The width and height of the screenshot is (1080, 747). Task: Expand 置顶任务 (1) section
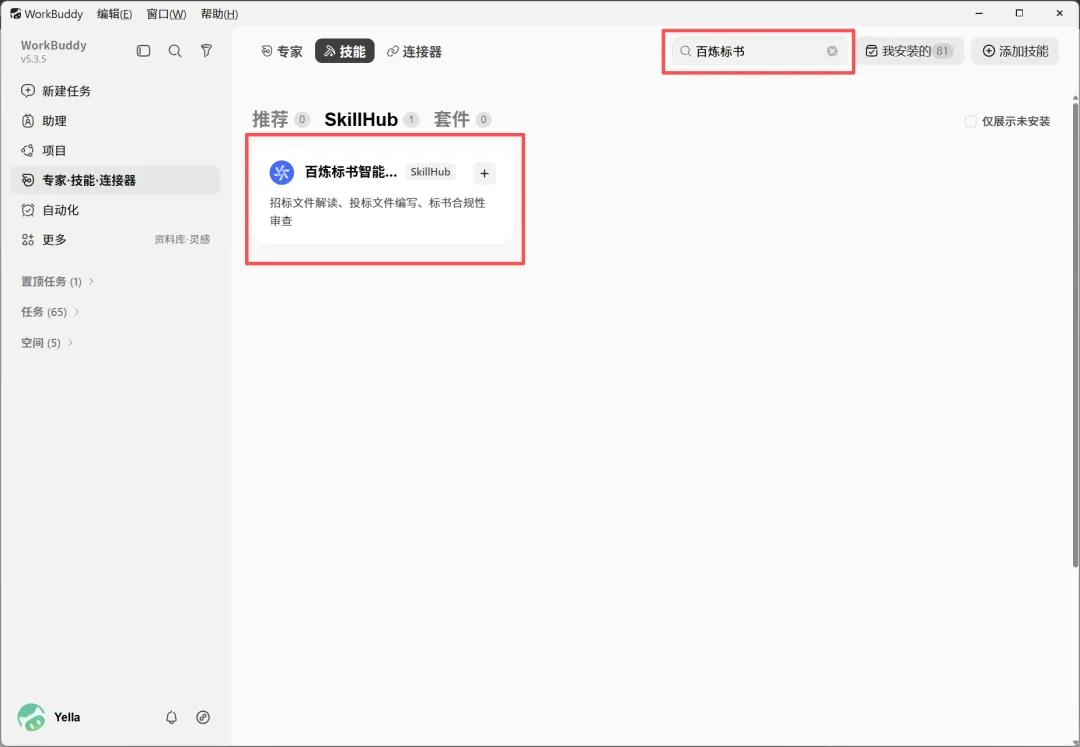pos(57,282)
